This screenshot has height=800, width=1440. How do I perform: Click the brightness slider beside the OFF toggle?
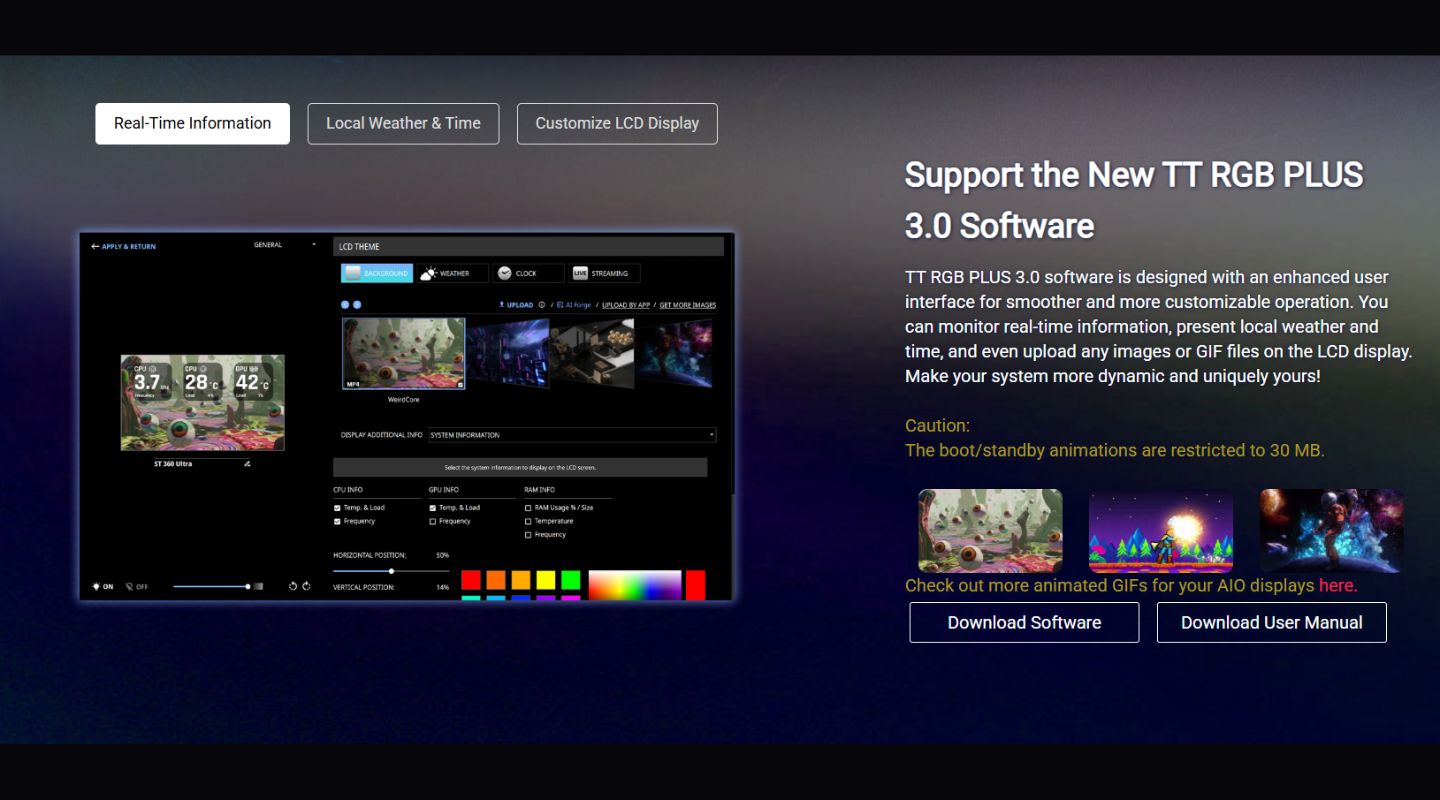coord(211,586)
